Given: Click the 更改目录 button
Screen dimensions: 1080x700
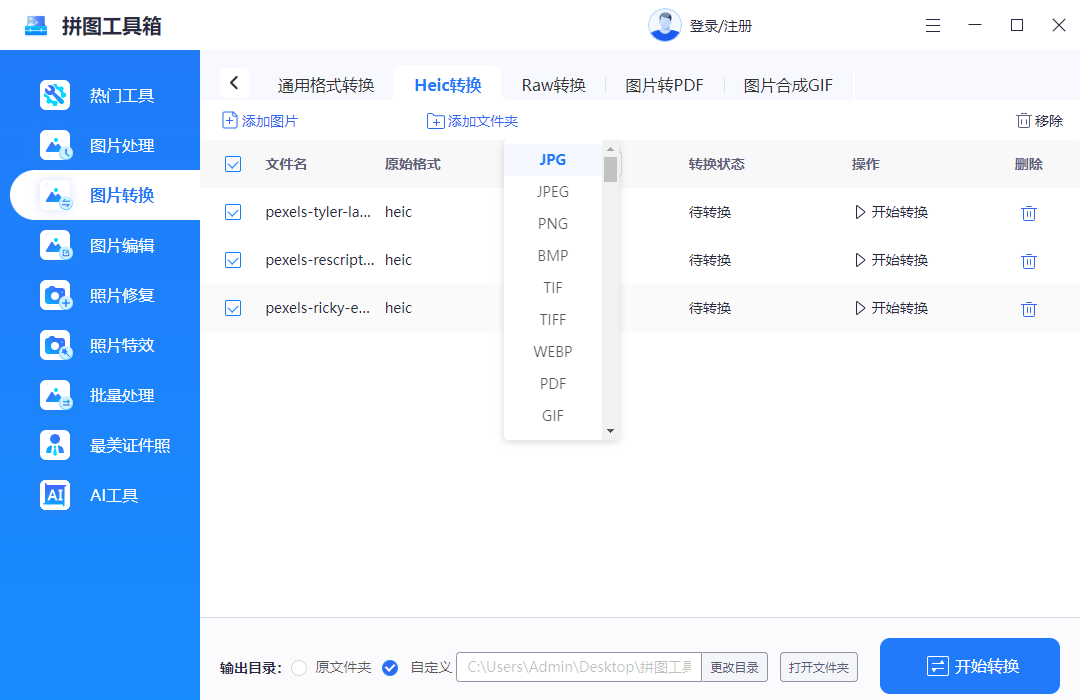Looking at the screenshot, I should pos(735,667).
